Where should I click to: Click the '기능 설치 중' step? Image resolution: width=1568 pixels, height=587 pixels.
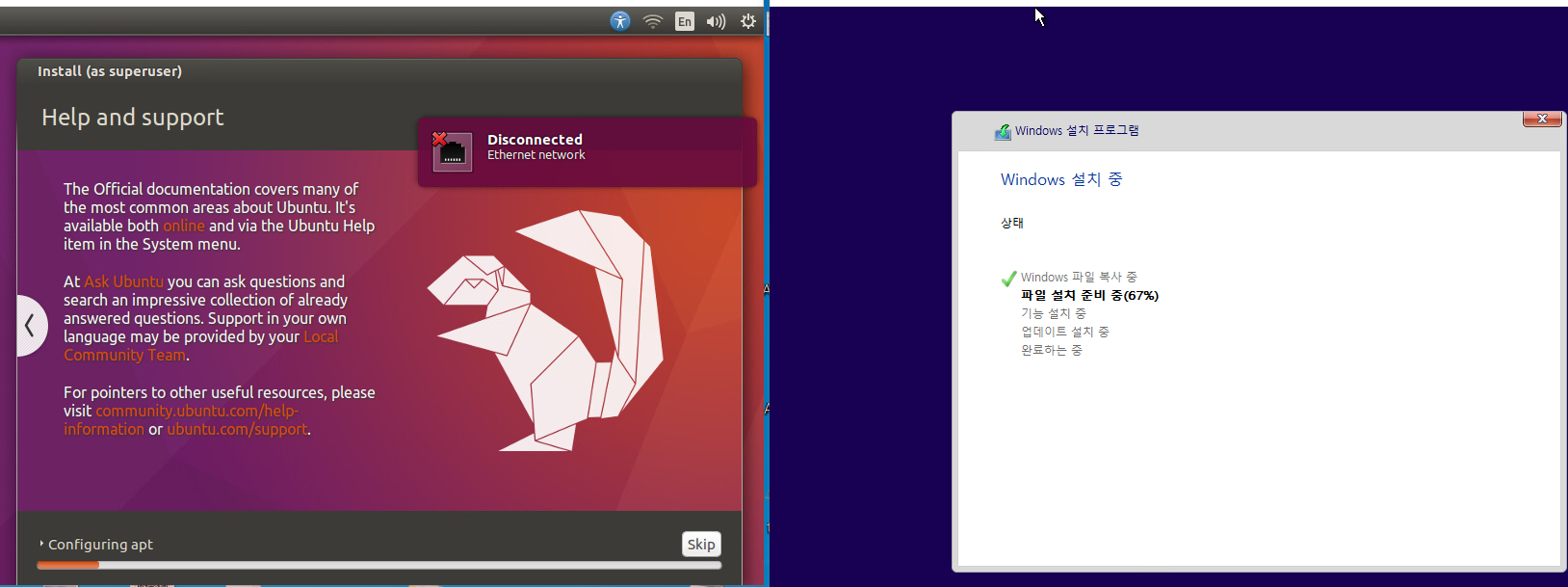[x=1054, y=314]
